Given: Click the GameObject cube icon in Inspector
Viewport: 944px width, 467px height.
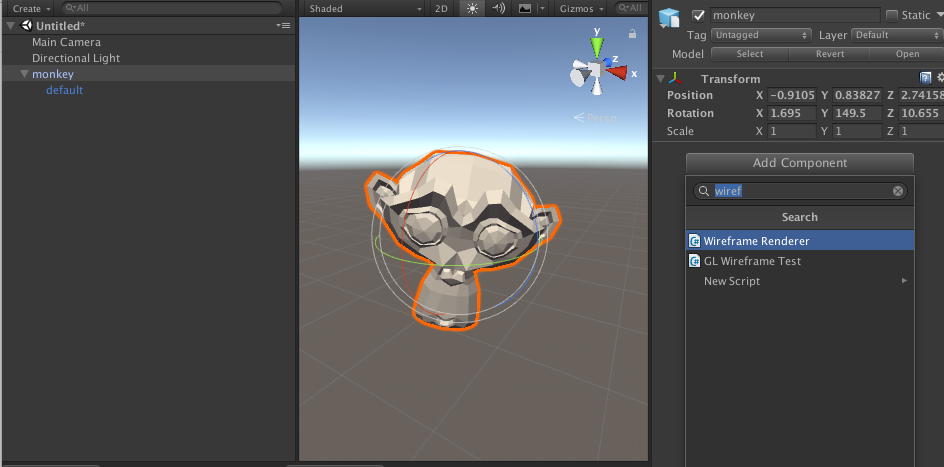Looking at the screenshot, I should (x=669, y=17).
